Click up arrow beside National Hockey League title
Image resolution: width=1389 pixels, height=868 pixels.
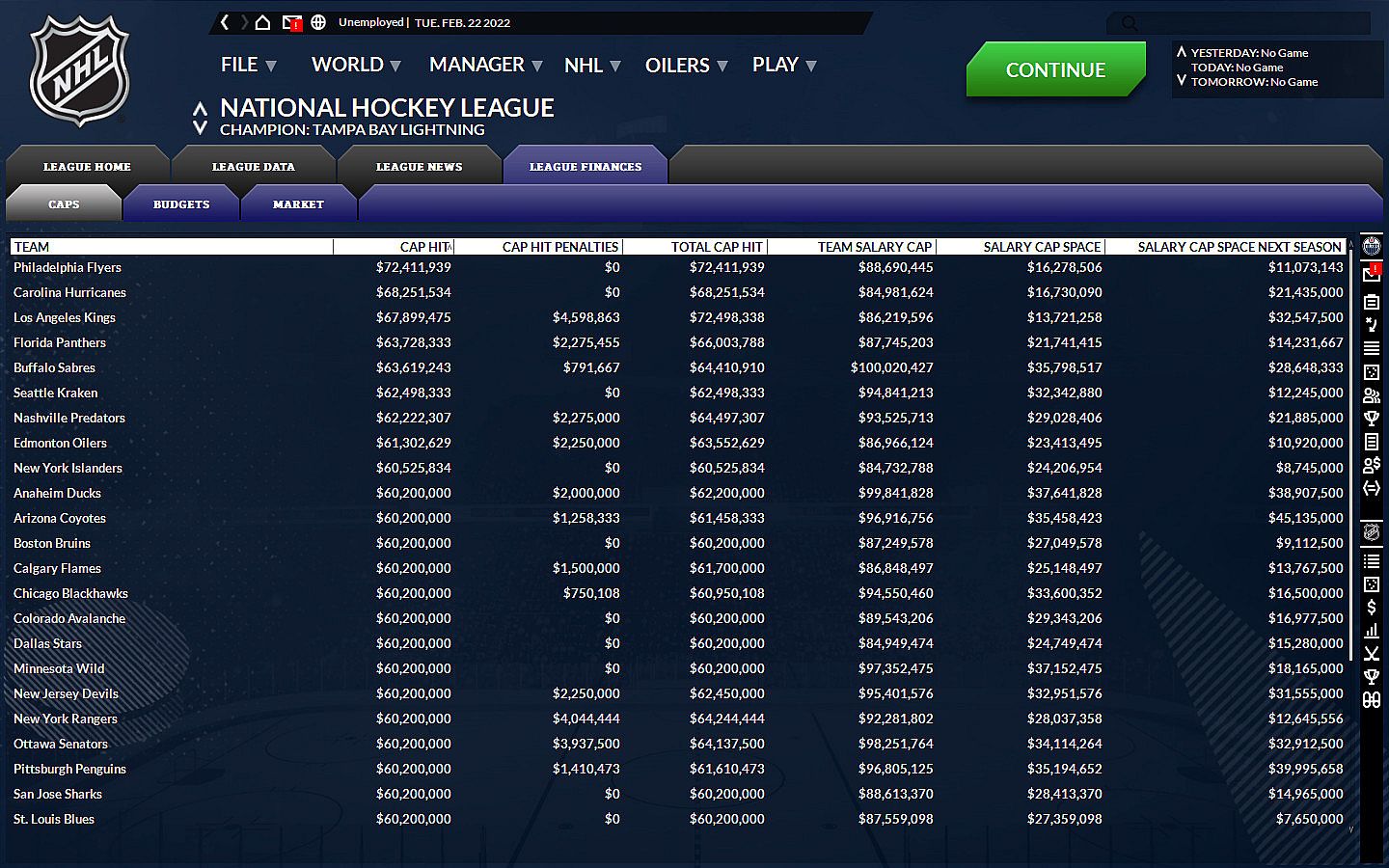[200, 108]
